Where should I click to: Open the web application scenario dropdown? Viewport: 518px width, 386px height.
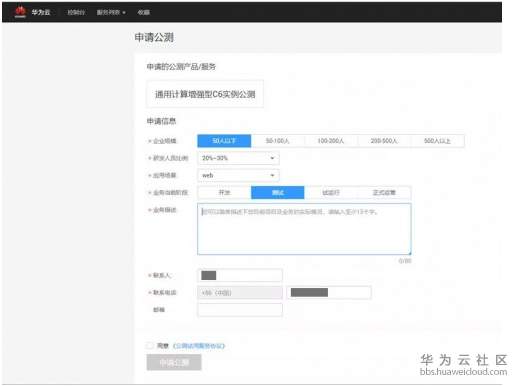(x=238, y=175)
